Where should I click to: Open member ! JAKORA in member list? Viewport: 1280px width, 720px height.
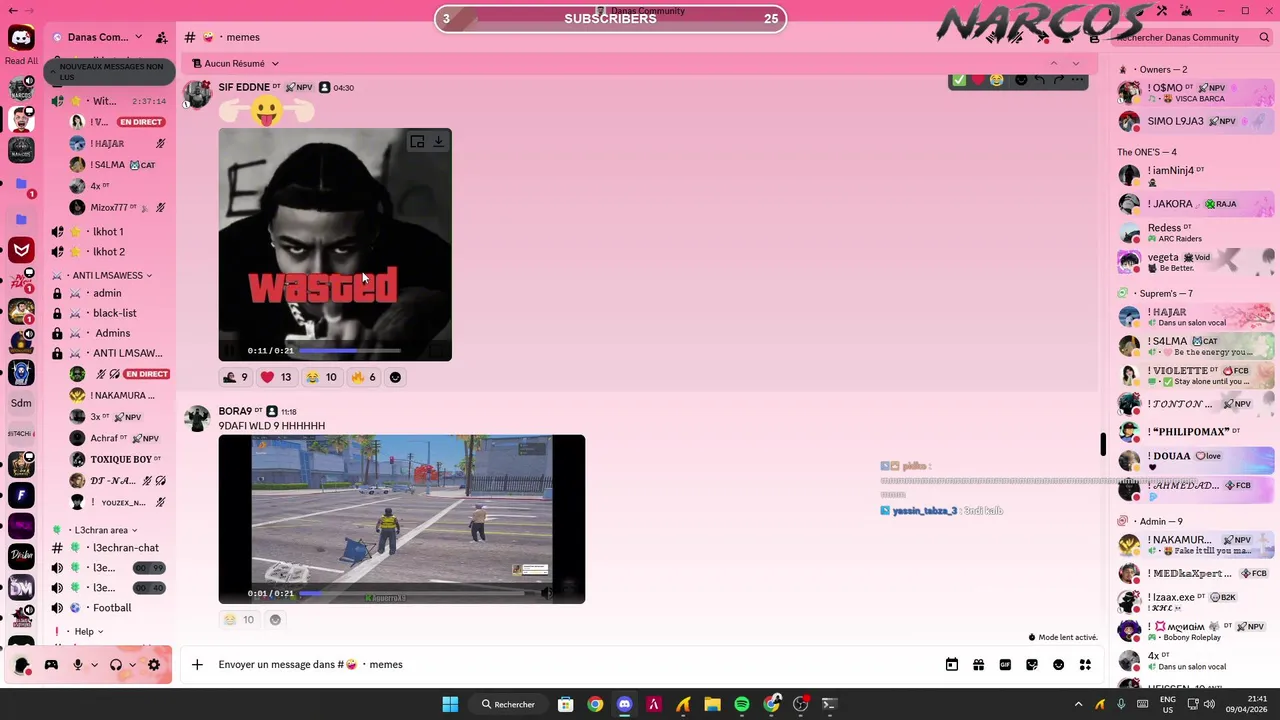point(1195,204)
